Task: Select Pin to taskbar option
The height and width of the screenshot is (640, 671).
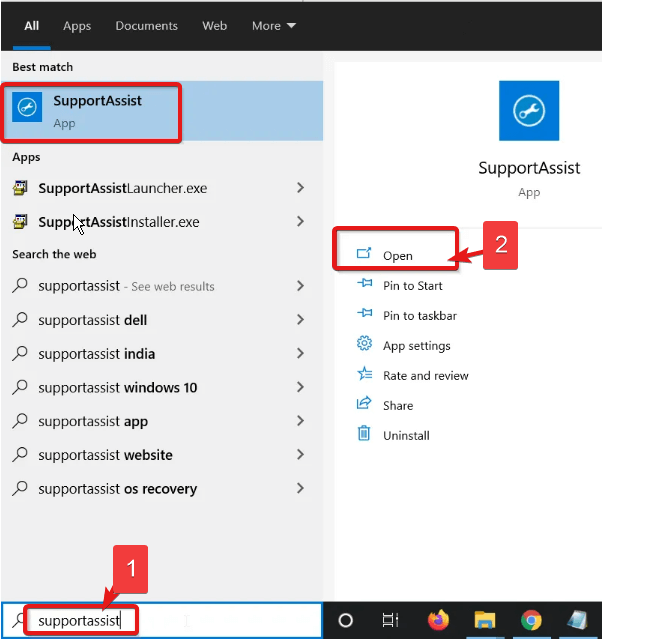Action: pos(419,316)
